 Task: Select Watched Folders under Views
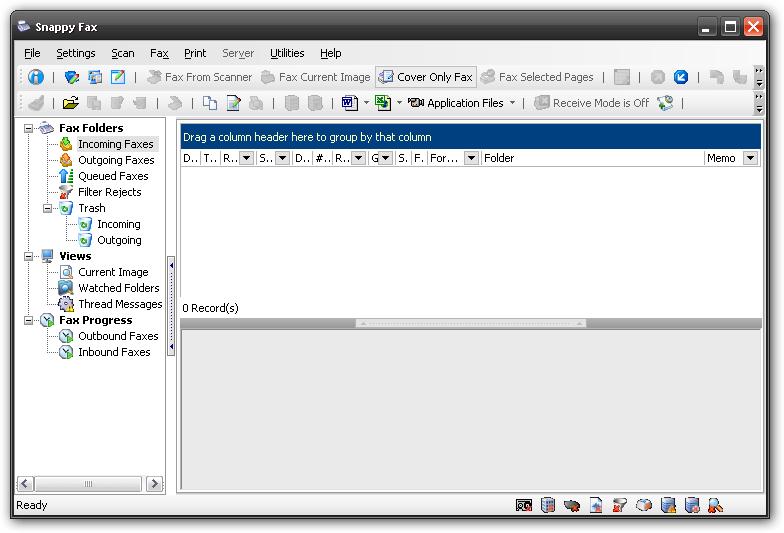[118, 288]
